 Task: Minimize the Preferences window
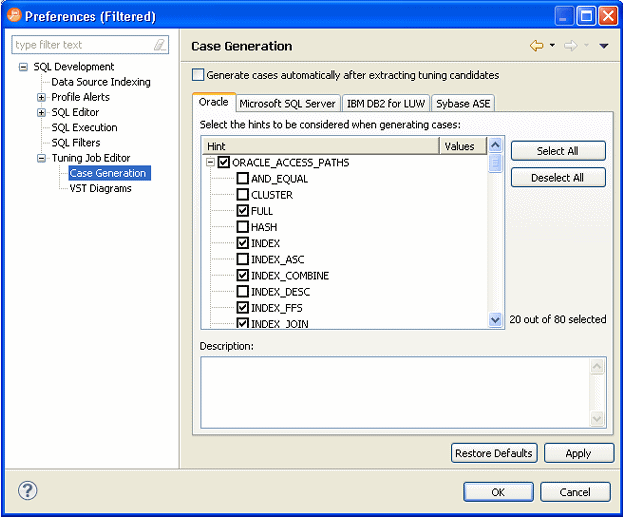tap(564, 16)
